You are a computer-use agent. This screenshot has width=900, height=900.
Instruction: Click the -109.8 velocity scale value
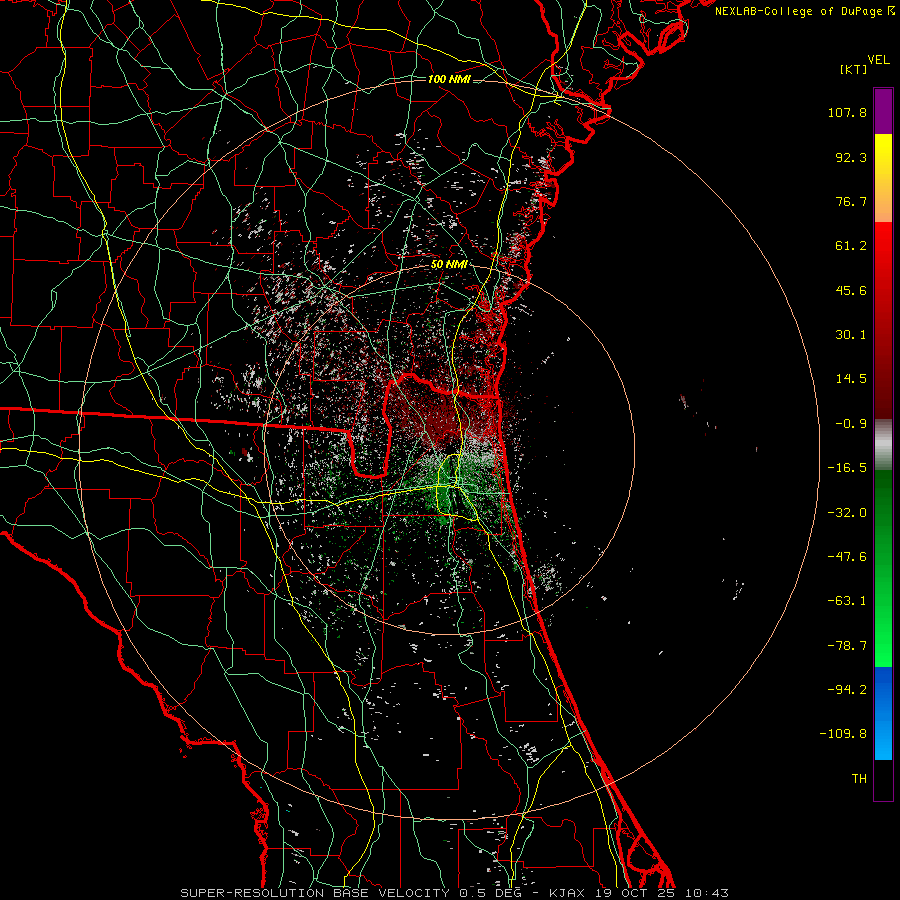point(843,734)
